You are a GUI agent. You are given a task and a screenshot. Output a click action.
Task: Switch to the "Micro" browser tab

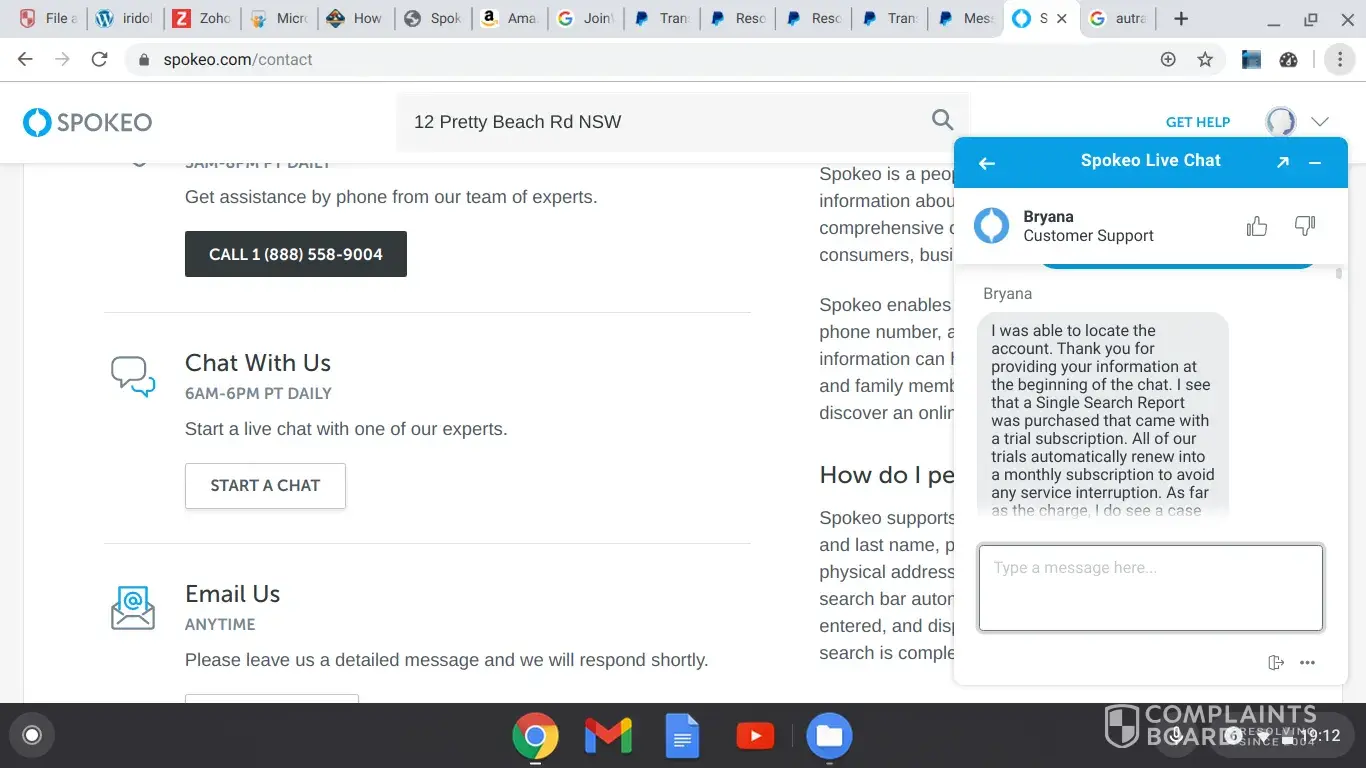pyautogui.click(x=278, y=19)
